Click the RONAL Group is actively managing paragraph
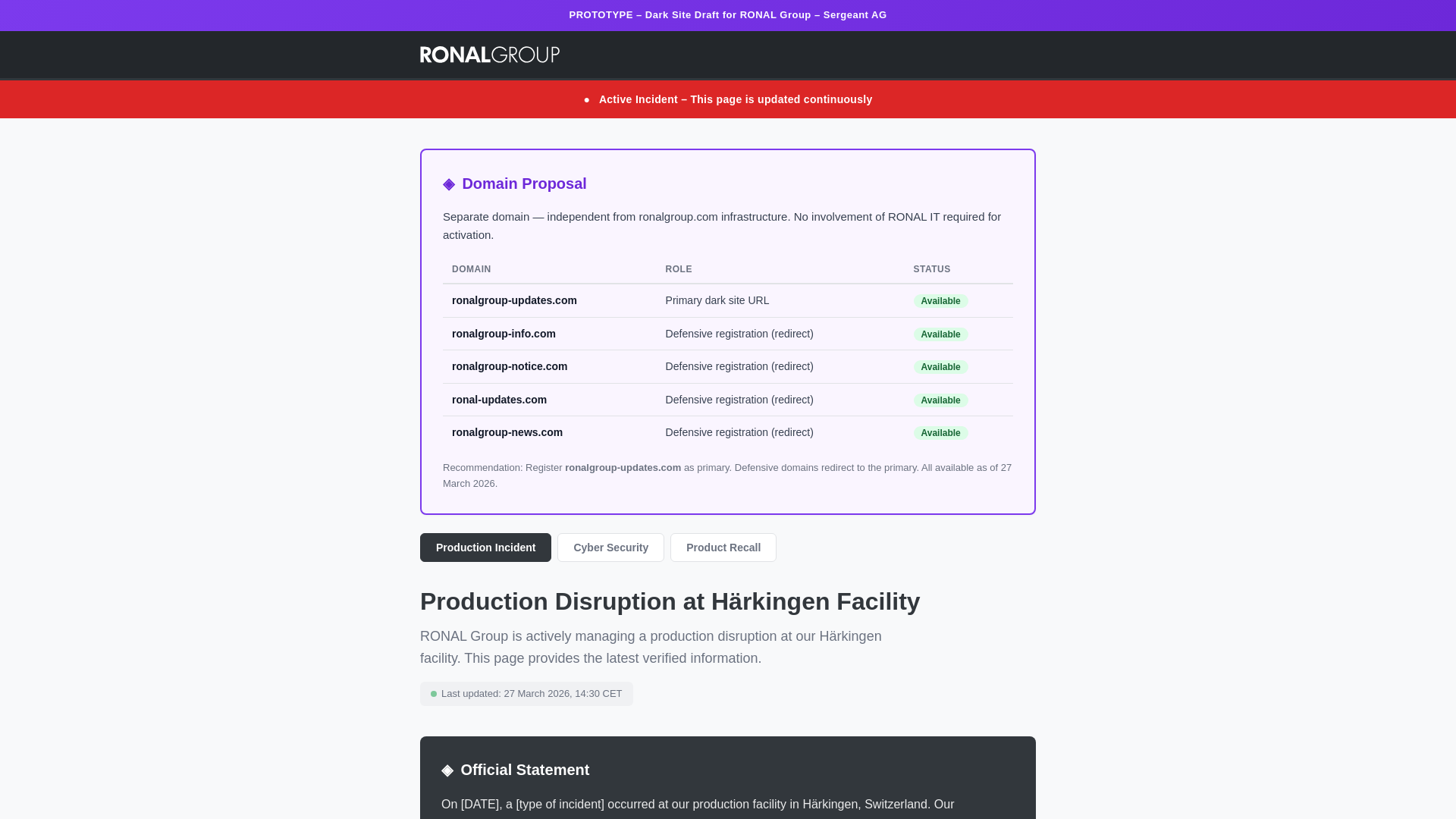The height and width of the screenshot is (819, 1456). point(651,648)
